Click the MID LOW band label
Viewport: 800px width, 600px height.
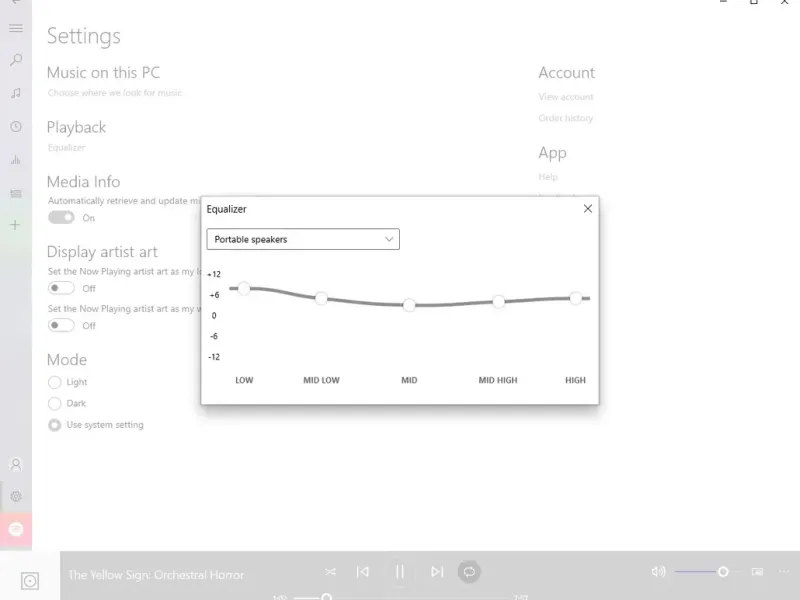click(321, 380)
